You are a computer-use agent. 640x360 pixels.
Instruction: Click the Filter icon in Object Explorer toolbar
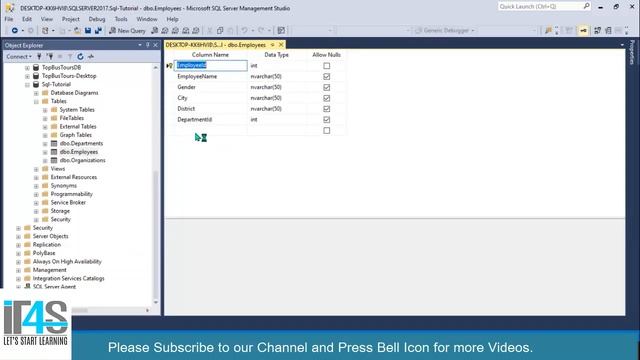click(x=70, y=57)
